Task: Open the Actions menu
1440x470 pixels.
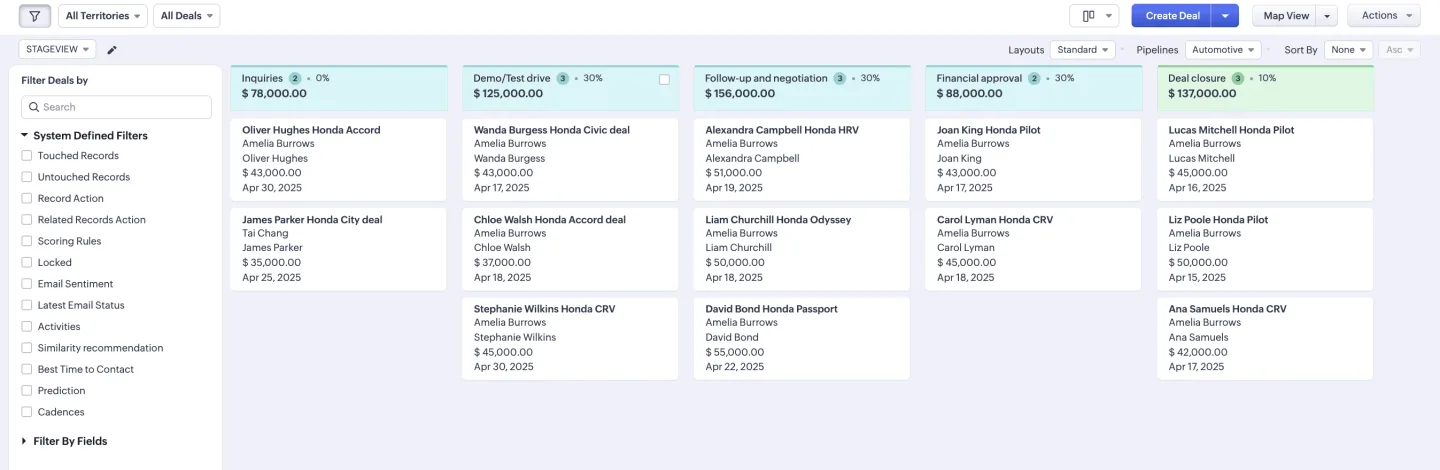Action: tap(1384, 16)
